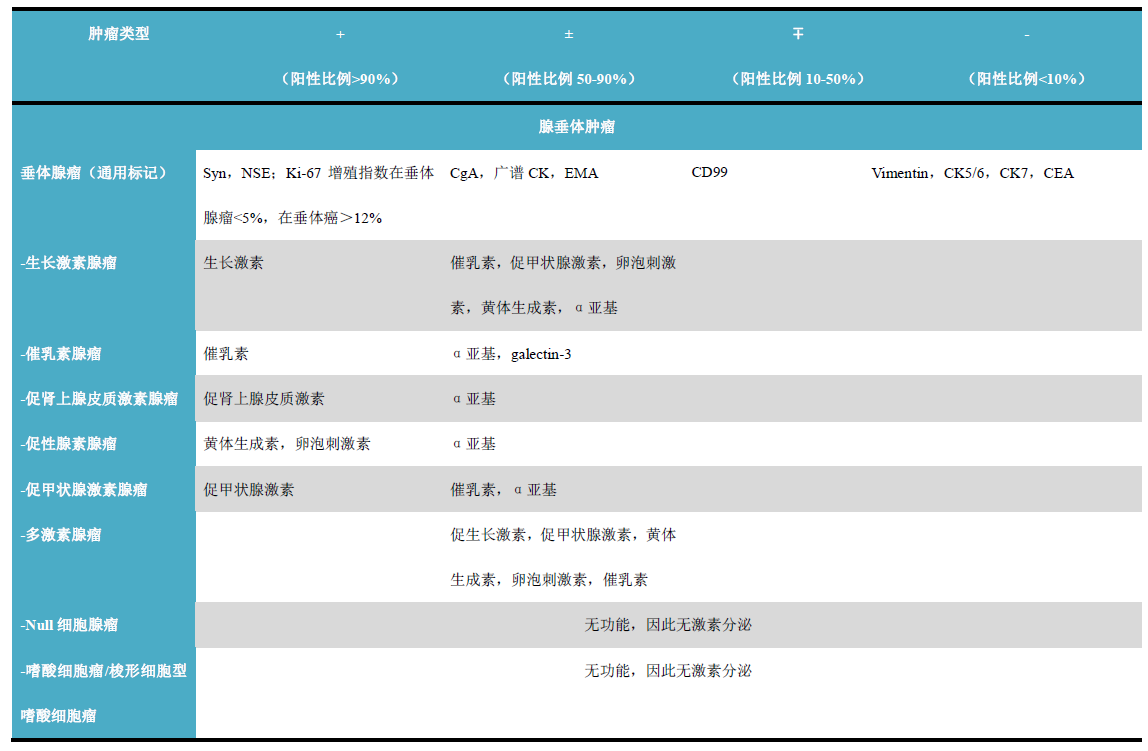Select the CgA, 广谱 CK, EMA cell

pyautogui.click(x=524, y=173)
